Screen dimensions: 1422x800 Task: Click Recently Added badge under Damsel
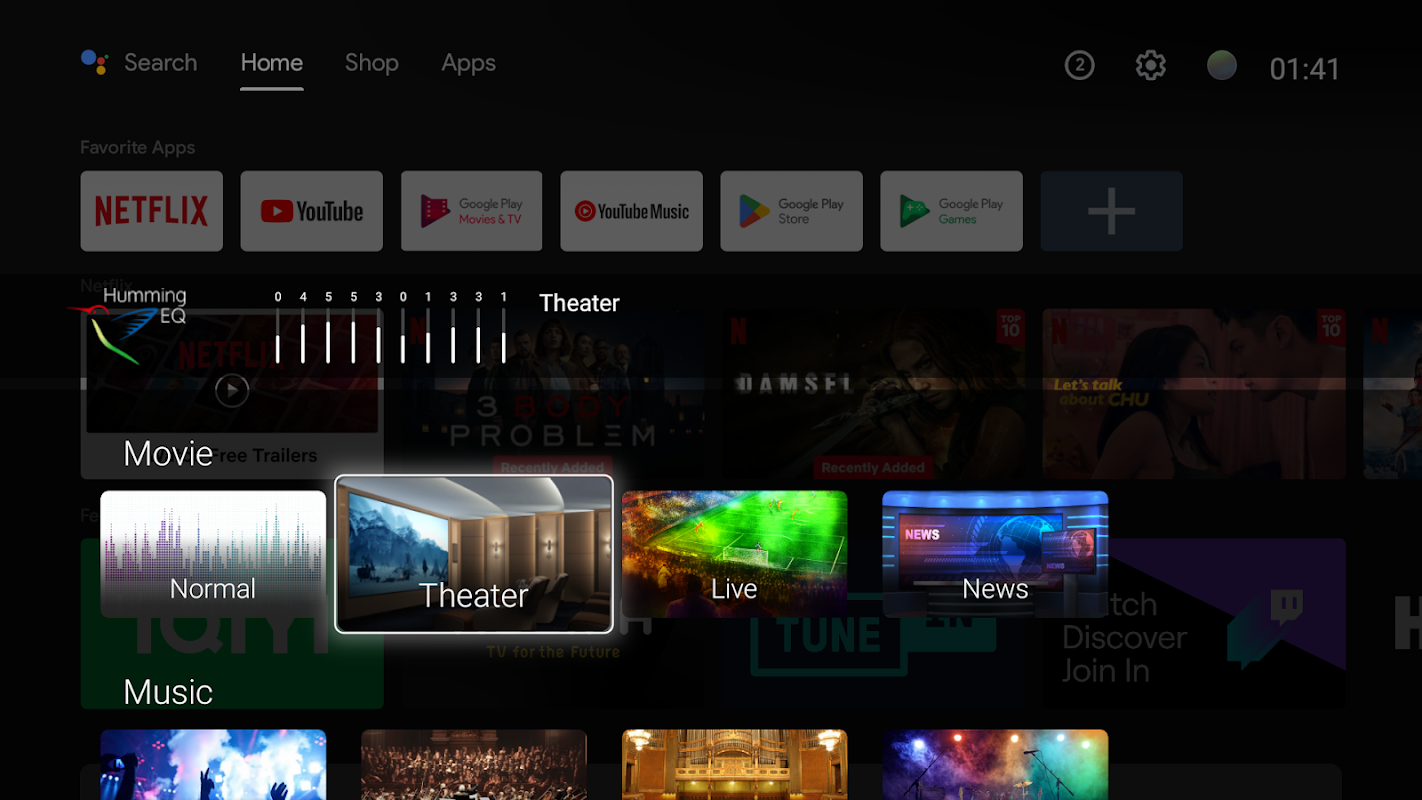[873, 467]
